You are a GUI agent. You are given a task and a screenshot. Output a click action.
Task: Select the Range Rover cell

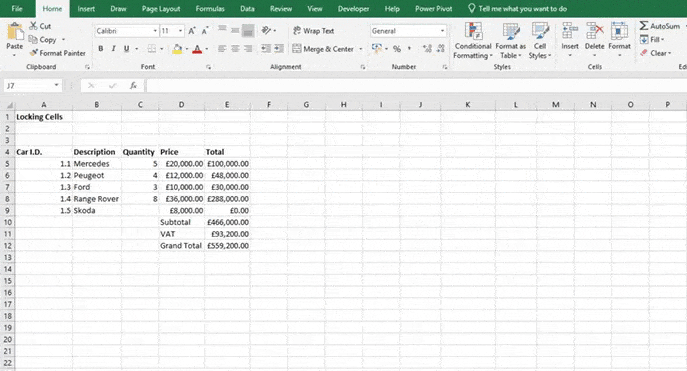pos(96,199)
